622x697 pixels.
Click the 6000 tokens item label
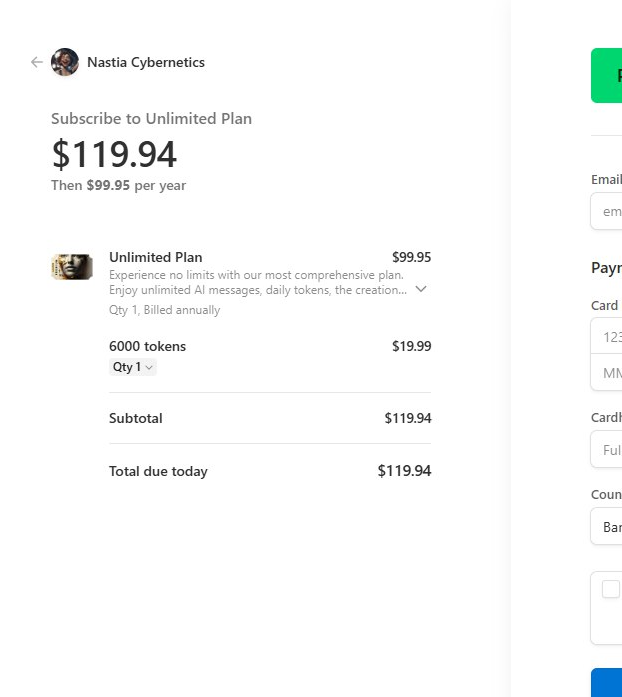click(148, 346)
